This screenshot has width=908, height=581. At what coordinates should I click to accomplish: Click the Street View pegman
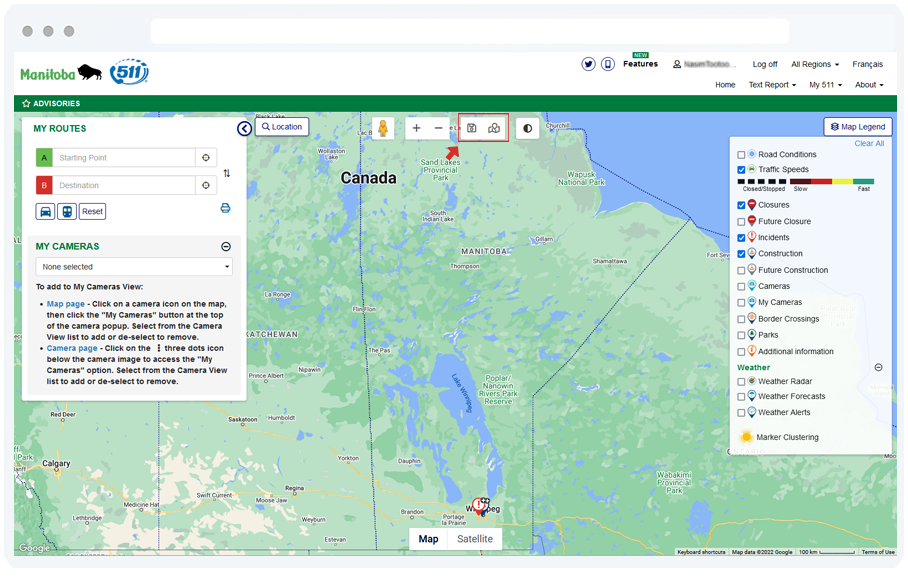click(x=383, y=128)
